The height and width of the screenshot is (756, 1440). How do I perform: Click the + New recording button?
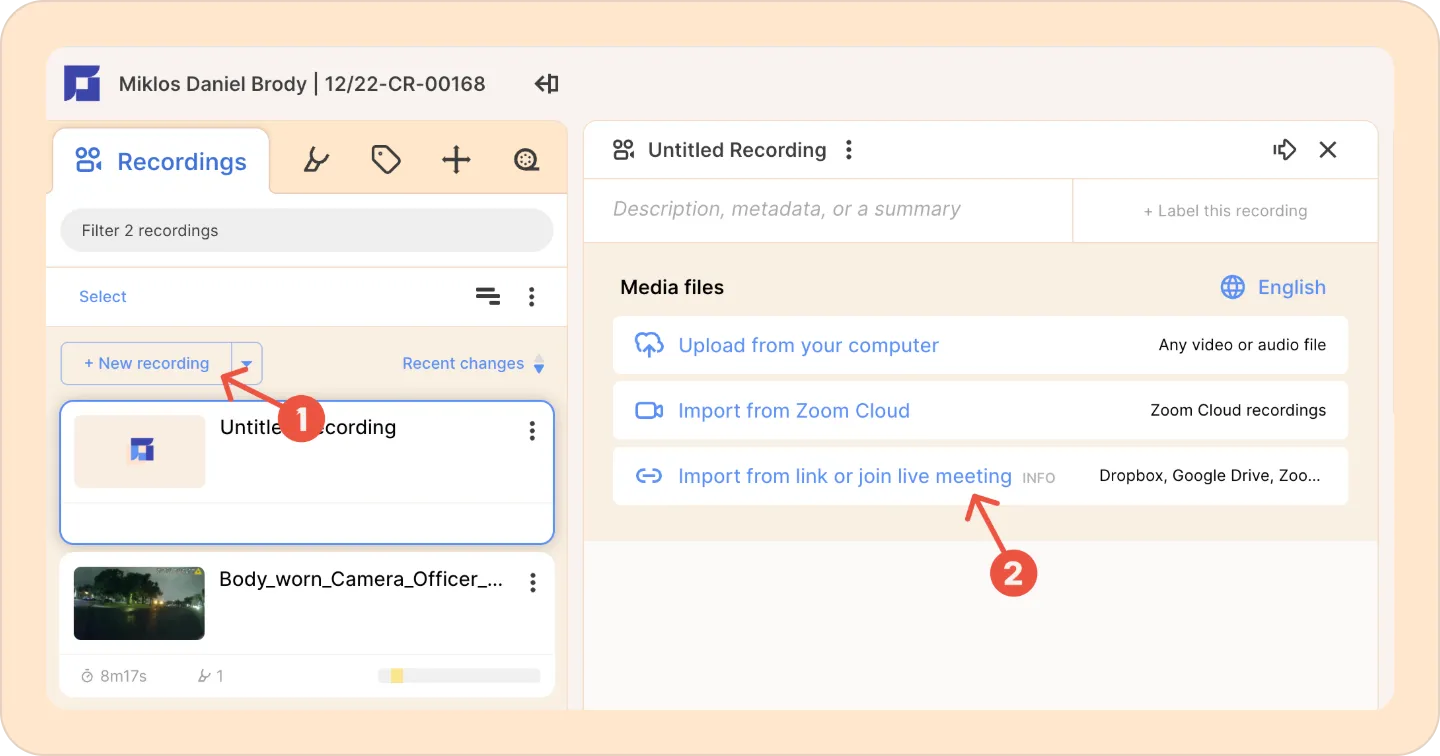(147, 364)
